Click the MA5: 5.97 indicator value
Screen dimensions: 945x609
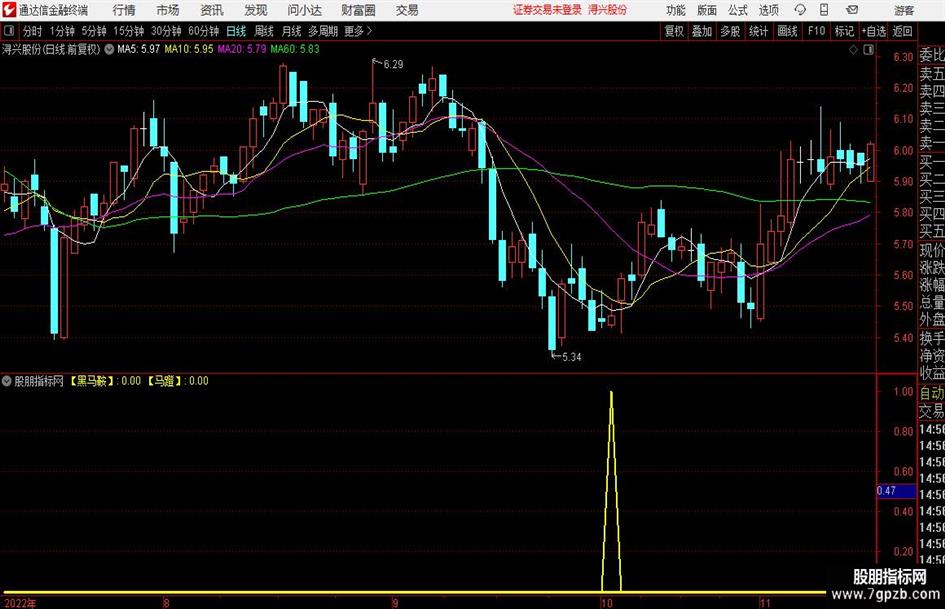[x=138, y=49]
